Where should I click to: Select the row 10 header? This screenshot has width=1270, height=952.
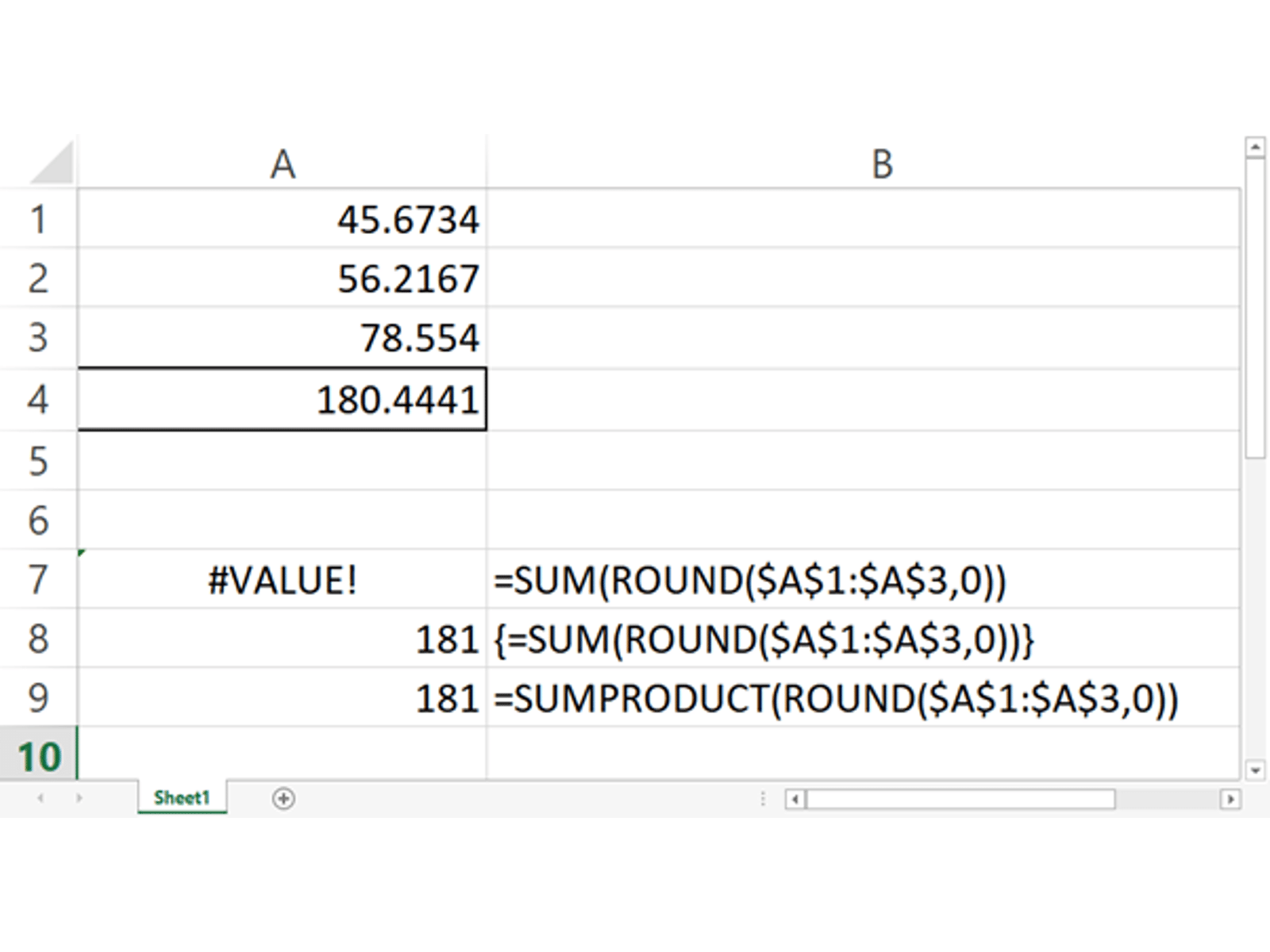(39, 756)
